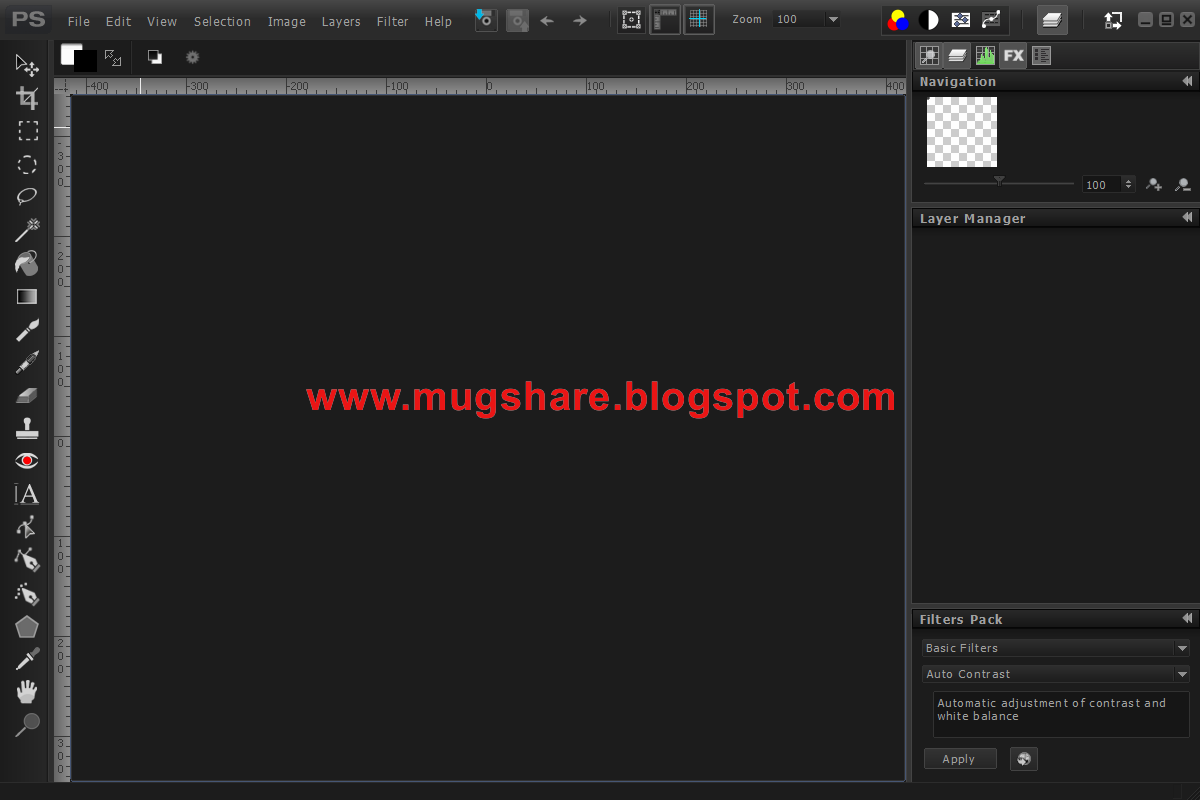Open the Zoom level dropdown arrow

coord(833,19)
